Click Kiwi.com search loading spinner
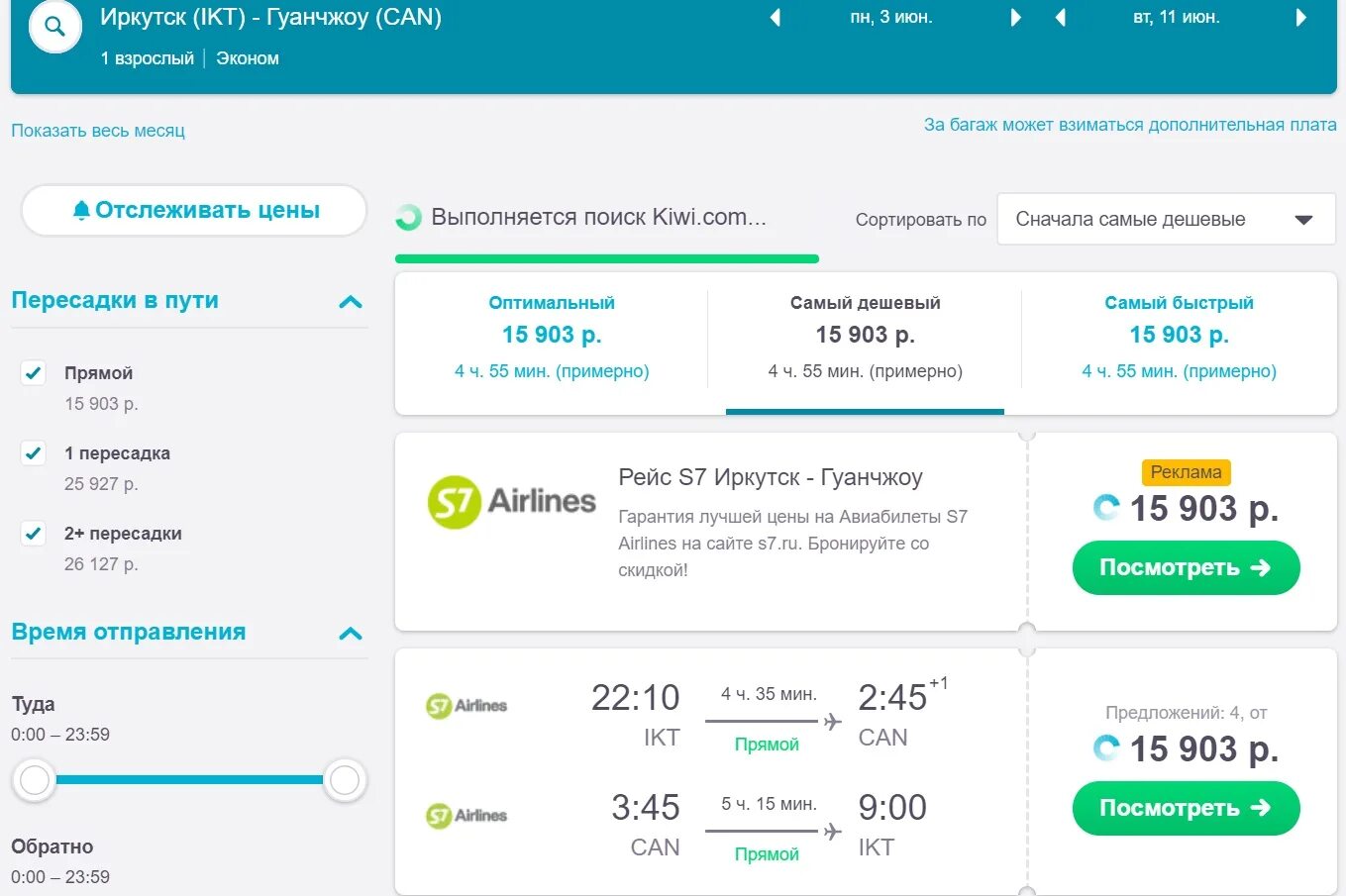The height and width of the screenshot is (896, 1346). click(x=408, y=218)
